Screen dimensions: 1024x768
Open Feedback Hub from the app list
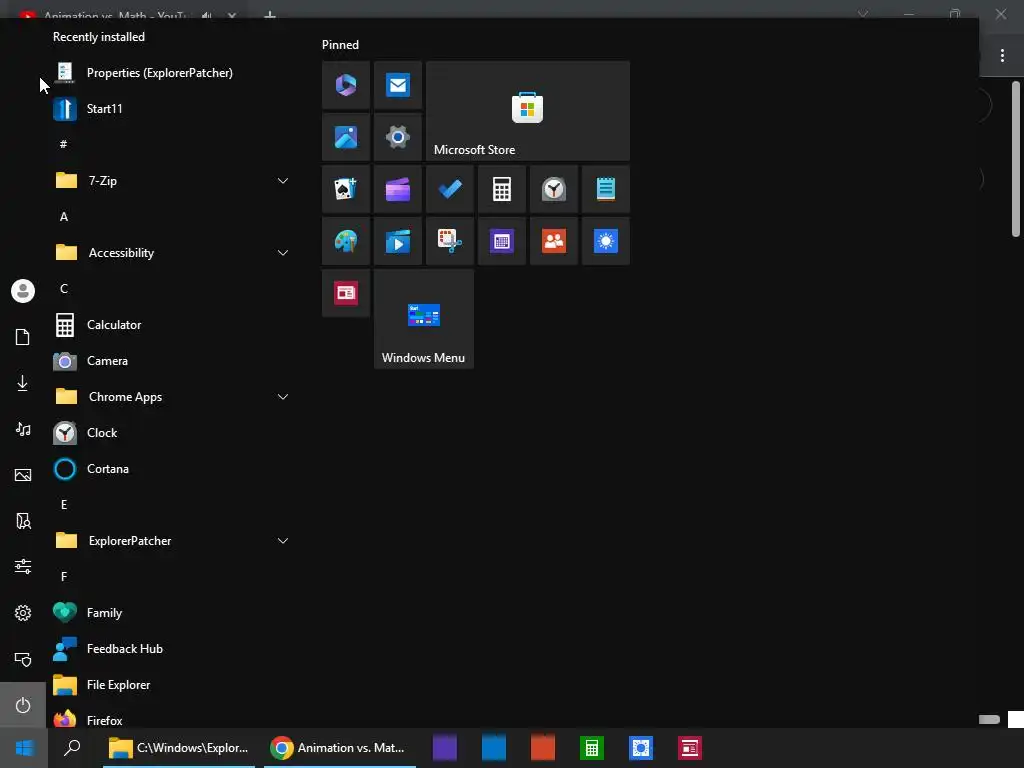pyautogui.click(x=172, y=649)
